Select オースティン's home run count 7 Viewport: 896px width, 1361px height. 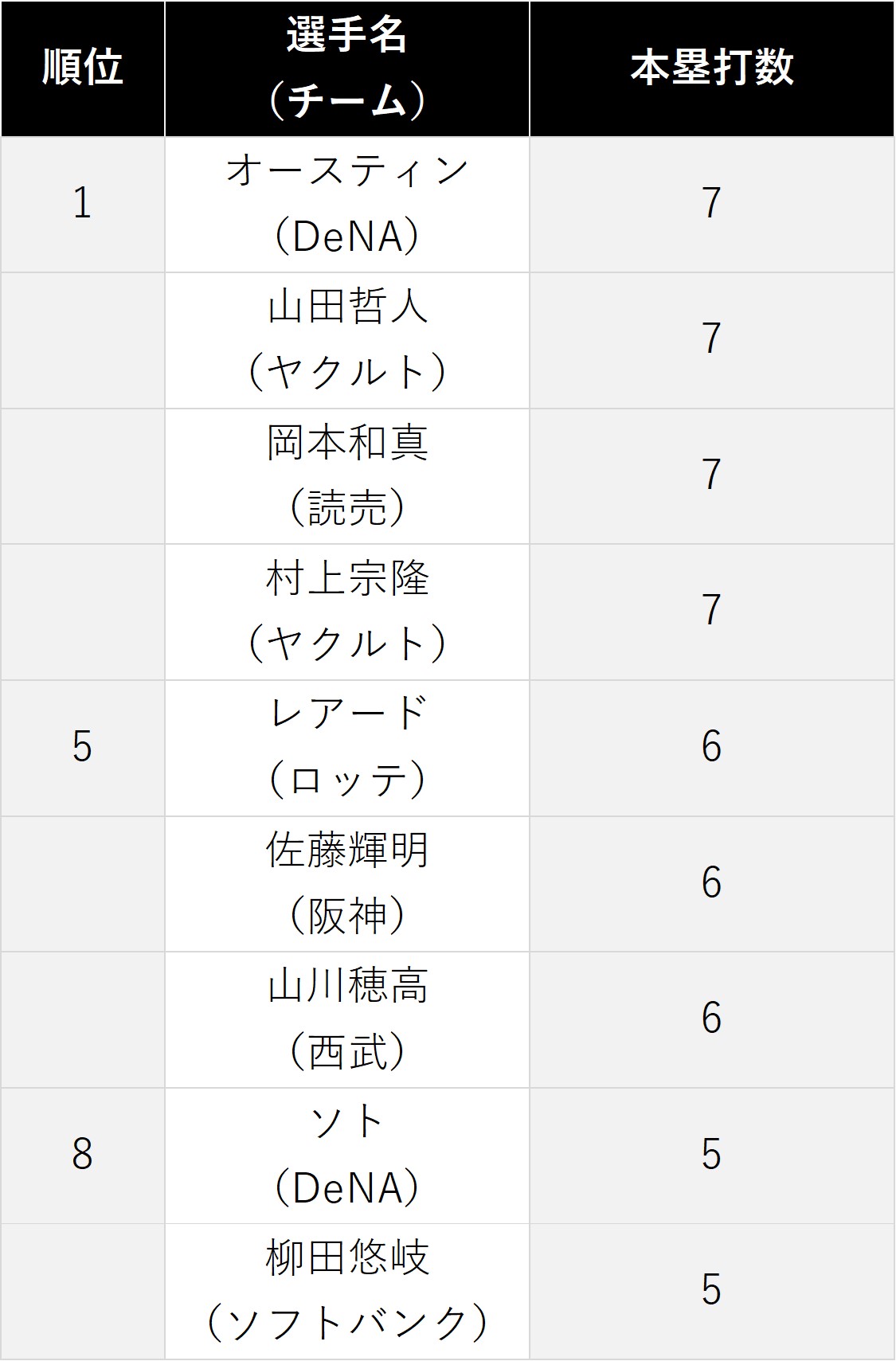tap(712, 205)
